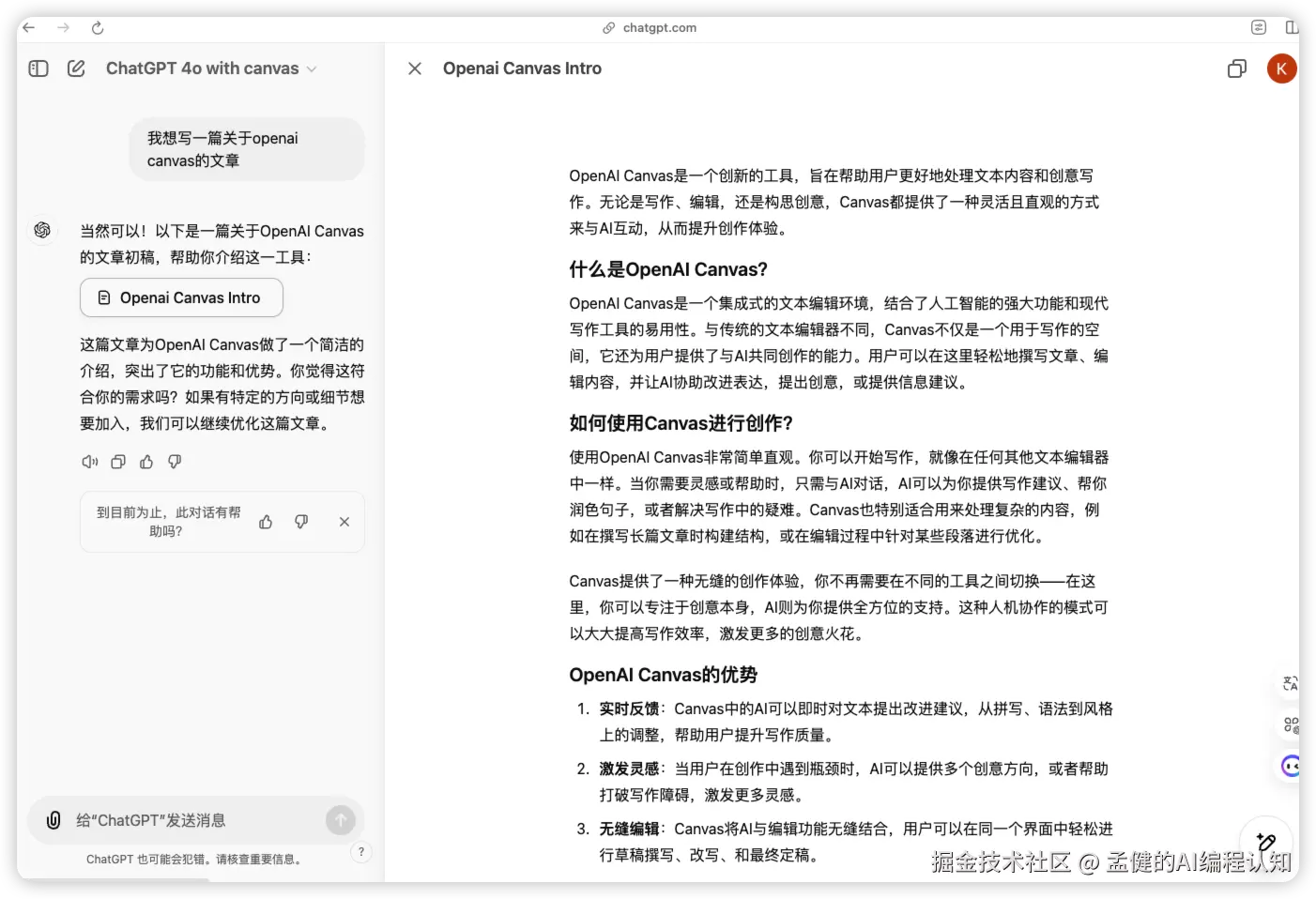Screen dimensions: 1316x899
Task: Click the Openai Canvas Intro canvas title
Action: point(522,69)
